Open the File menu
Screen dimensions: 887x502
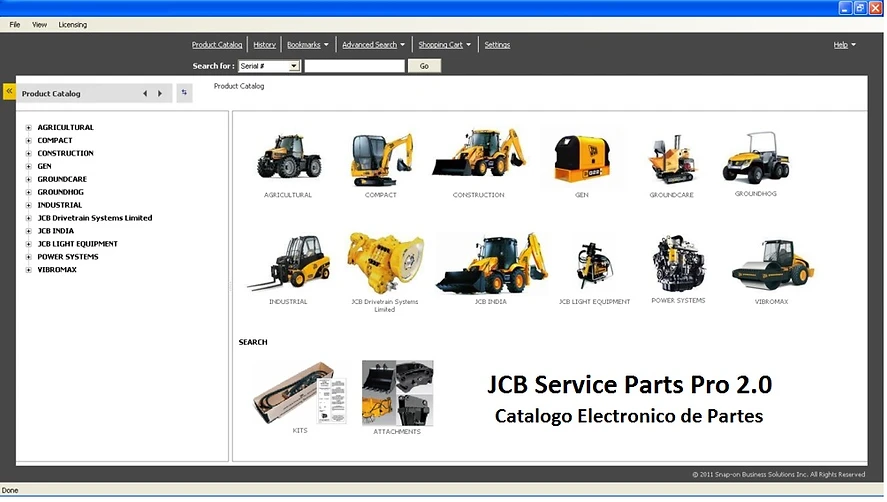pos(15,25)
